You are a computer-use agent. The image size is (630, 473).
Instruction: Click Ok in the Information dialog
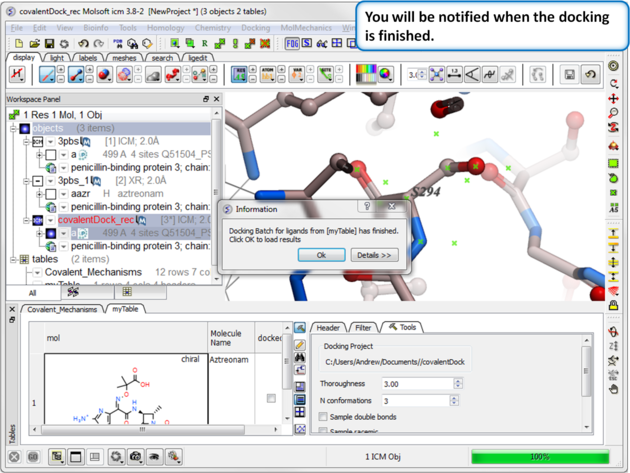[321, 255]
